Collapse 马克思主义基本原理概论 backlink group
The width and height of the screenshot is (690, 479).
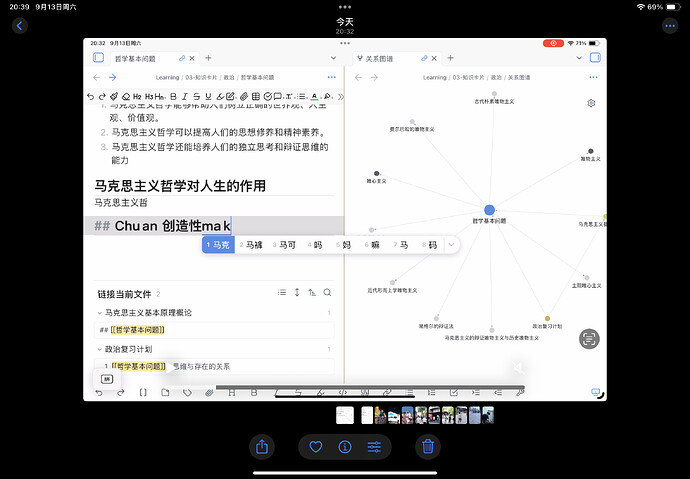tap(100, 313)
